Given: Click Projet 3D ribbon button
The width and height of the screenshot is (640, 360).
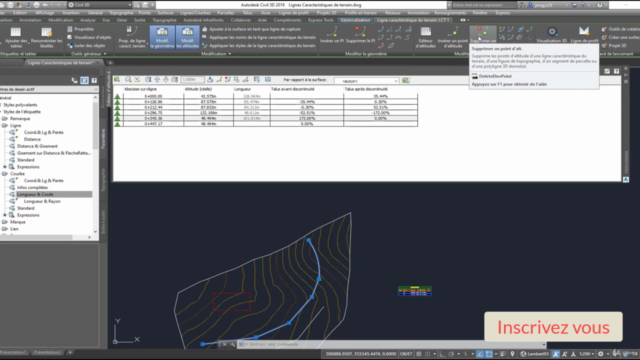Looking at the screenshot, I should click(x=614, y=46).
